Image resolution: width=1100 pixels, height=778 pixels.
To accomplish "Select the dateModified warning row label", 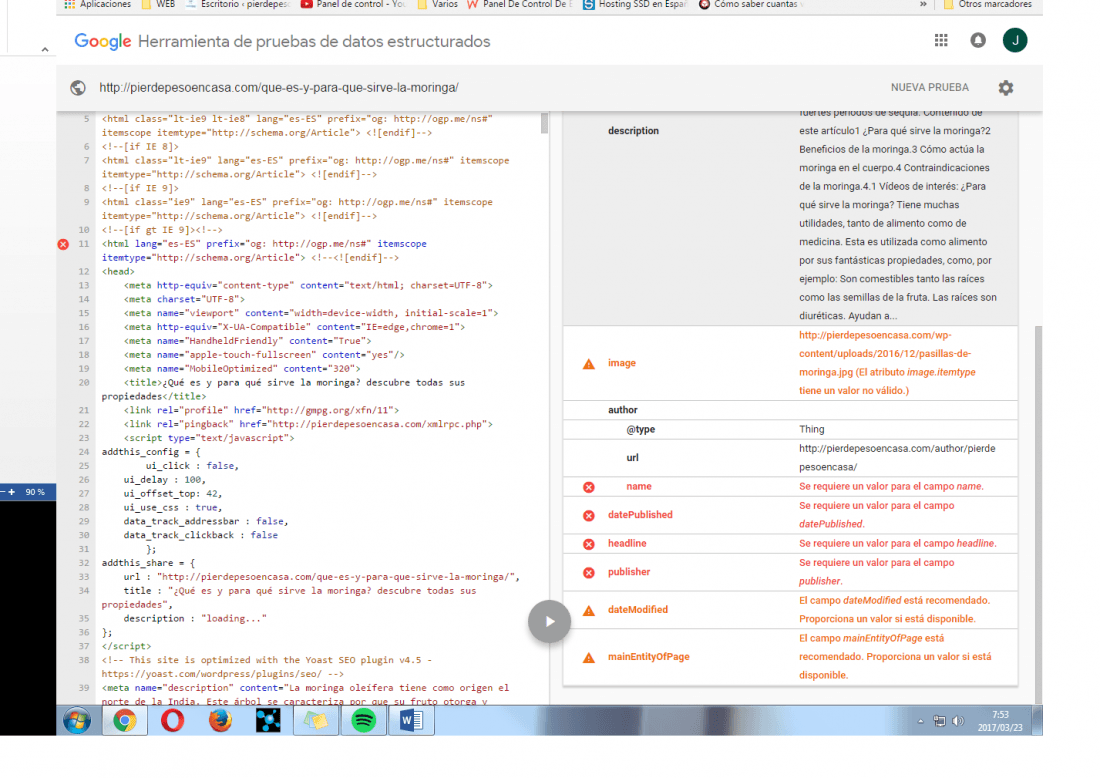I will tap(638, 610).
